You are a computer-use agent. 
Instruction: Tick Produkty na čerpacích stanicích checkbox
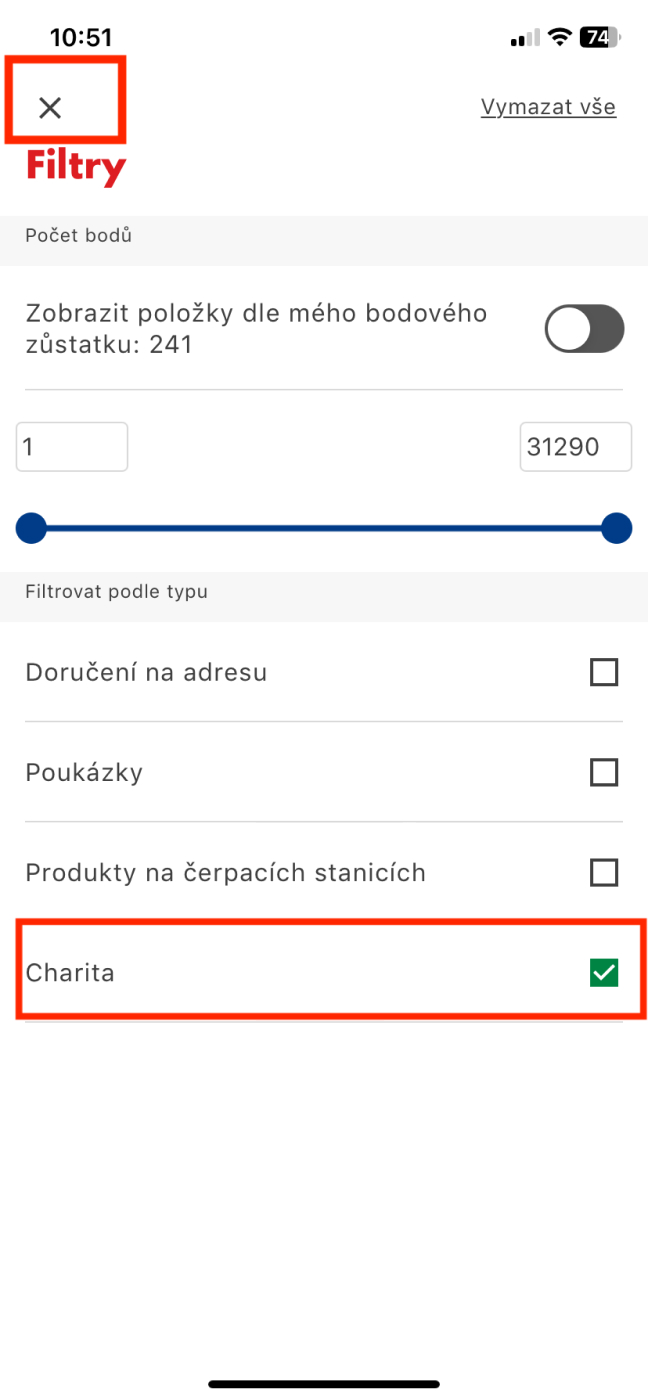604,873
